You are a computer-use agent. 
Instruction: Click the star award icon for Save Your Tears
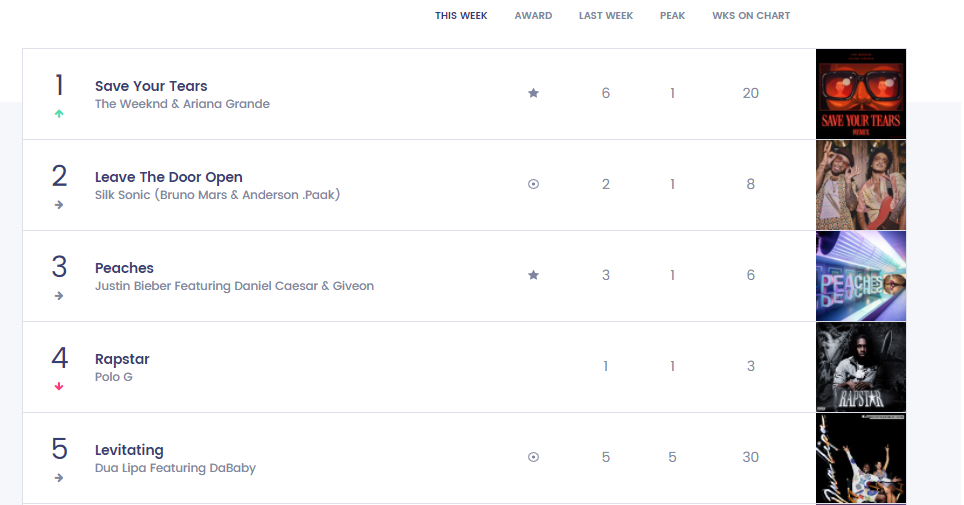pos(533,93)
